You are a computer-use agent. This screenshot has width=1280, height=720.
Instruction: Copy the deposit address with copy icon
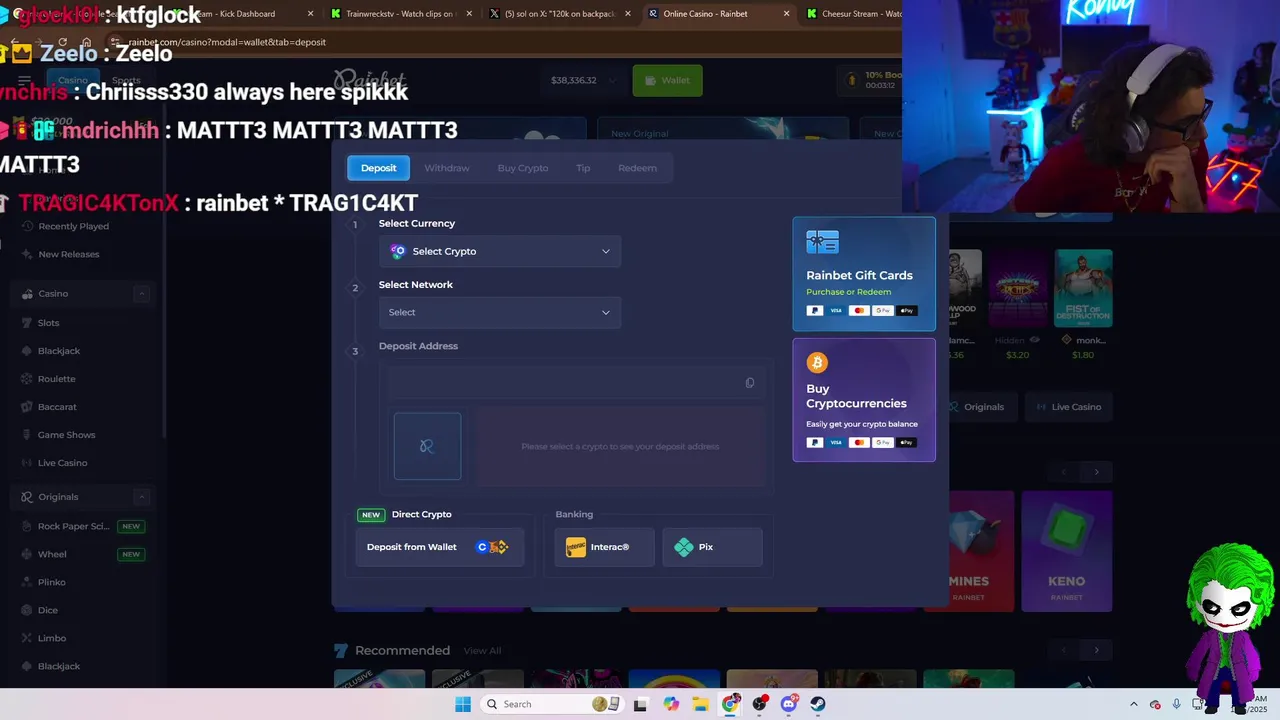point(749,383)
